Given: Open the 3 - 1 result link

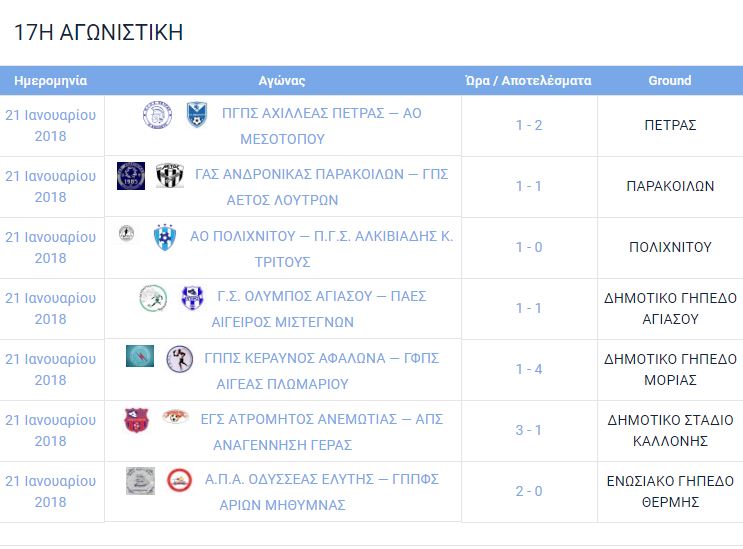Looking at the screenshot, I should coord(529,430).
